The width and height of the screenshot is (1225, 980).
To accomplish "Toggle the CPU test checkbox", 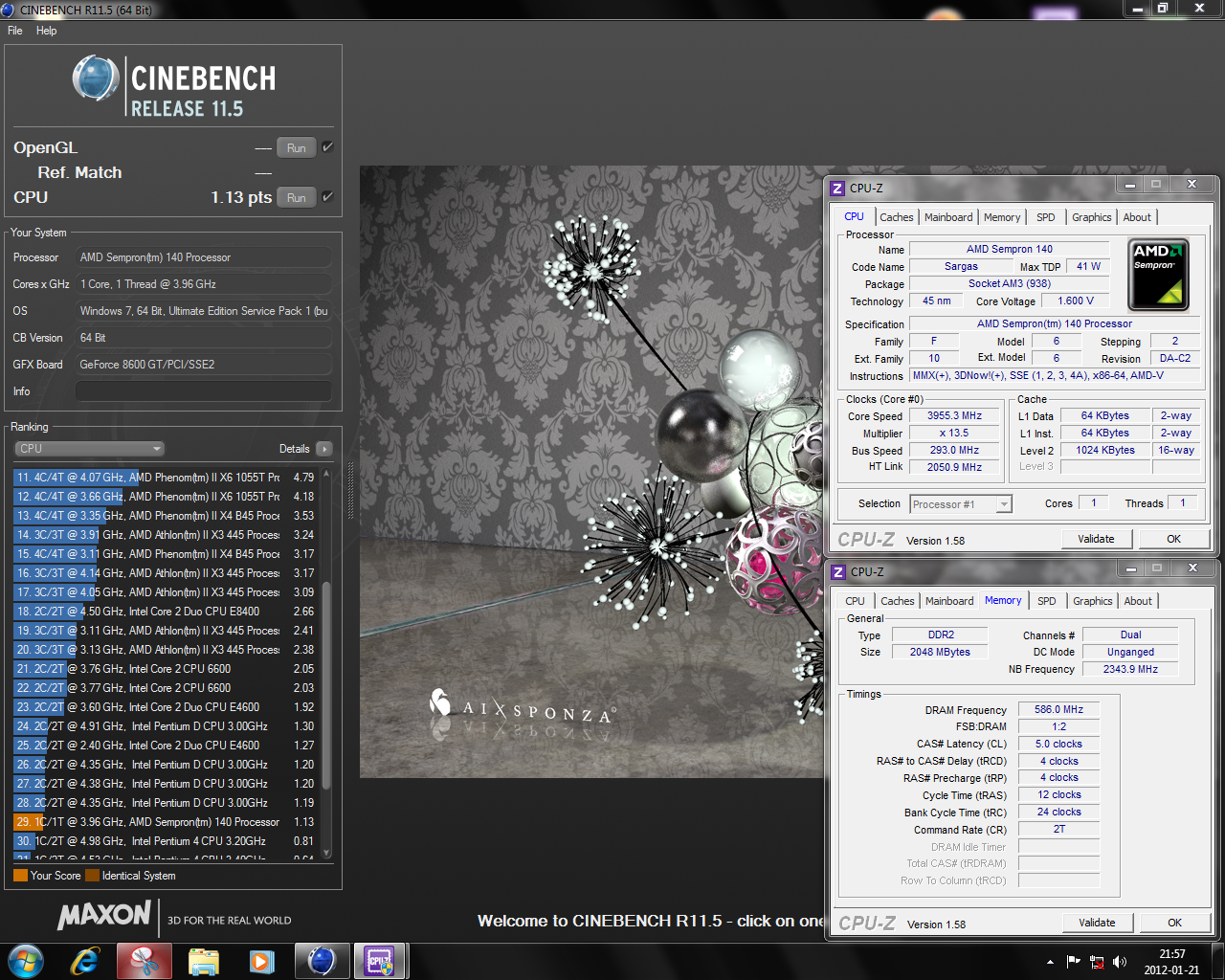I will [327, 197].
